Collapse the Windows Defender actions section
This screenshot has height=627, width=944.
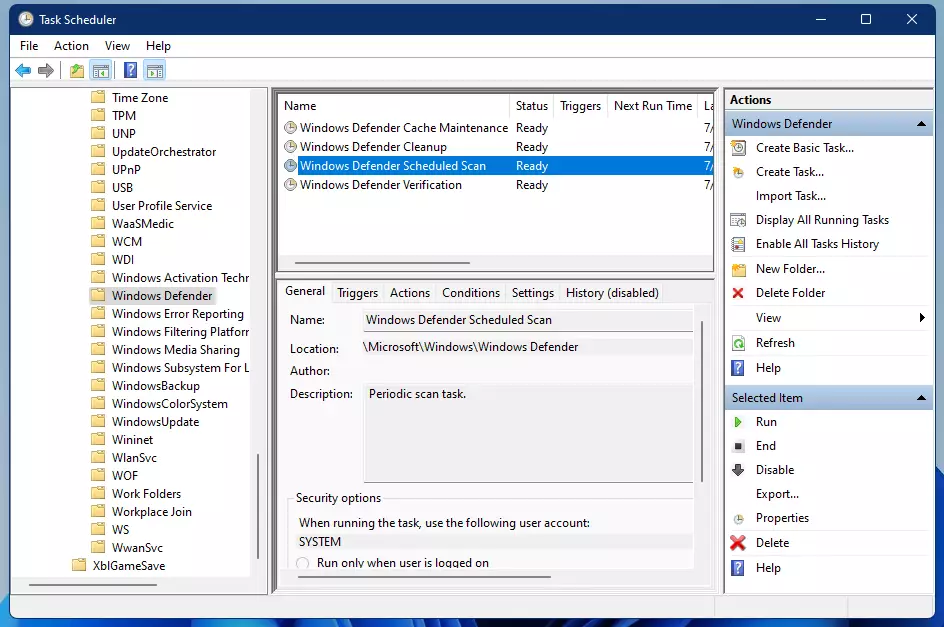921,124
